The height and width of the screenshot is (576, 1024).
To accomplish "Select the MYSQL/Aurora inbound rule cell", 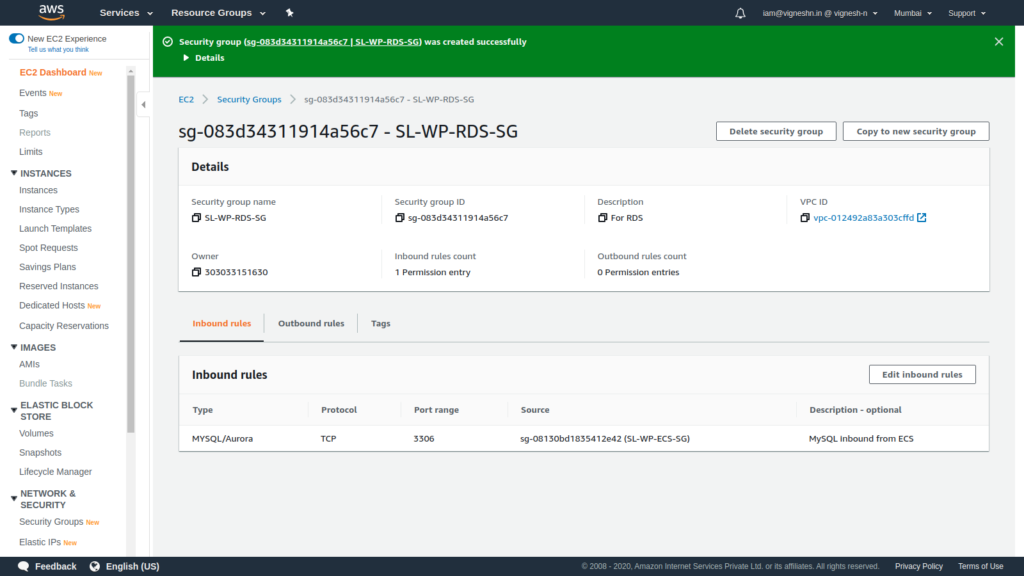I will [222, 439].
